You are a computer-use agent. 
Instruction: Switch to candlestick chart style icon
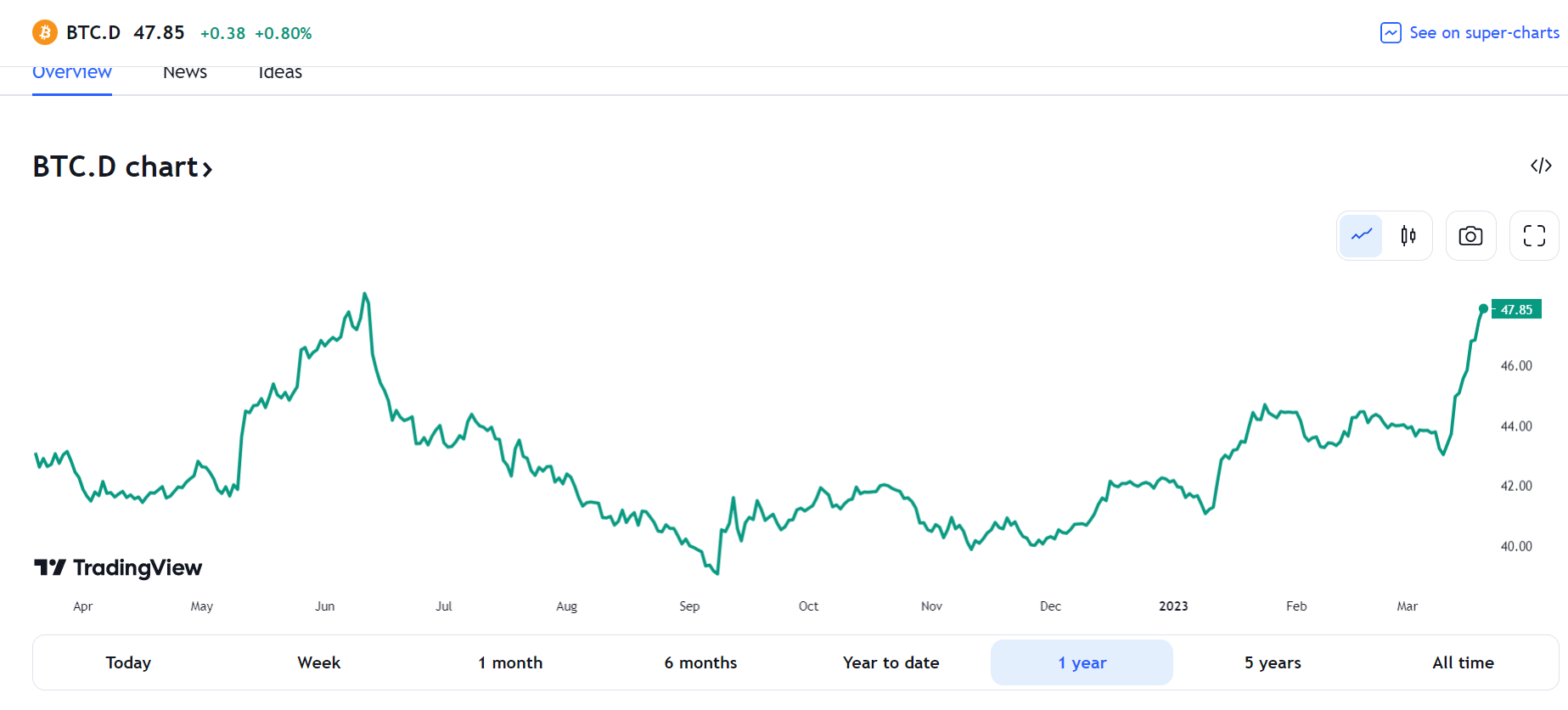[x=1408, y=235]
